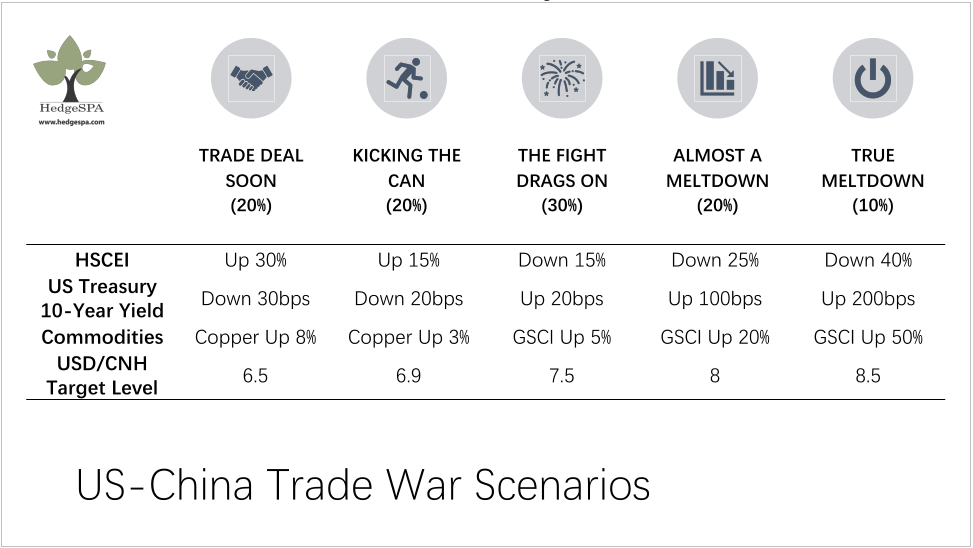The image size is (973, 548).
Task: Select the 7.5 USD/CNH target cell
Action: tap(562, 375)
